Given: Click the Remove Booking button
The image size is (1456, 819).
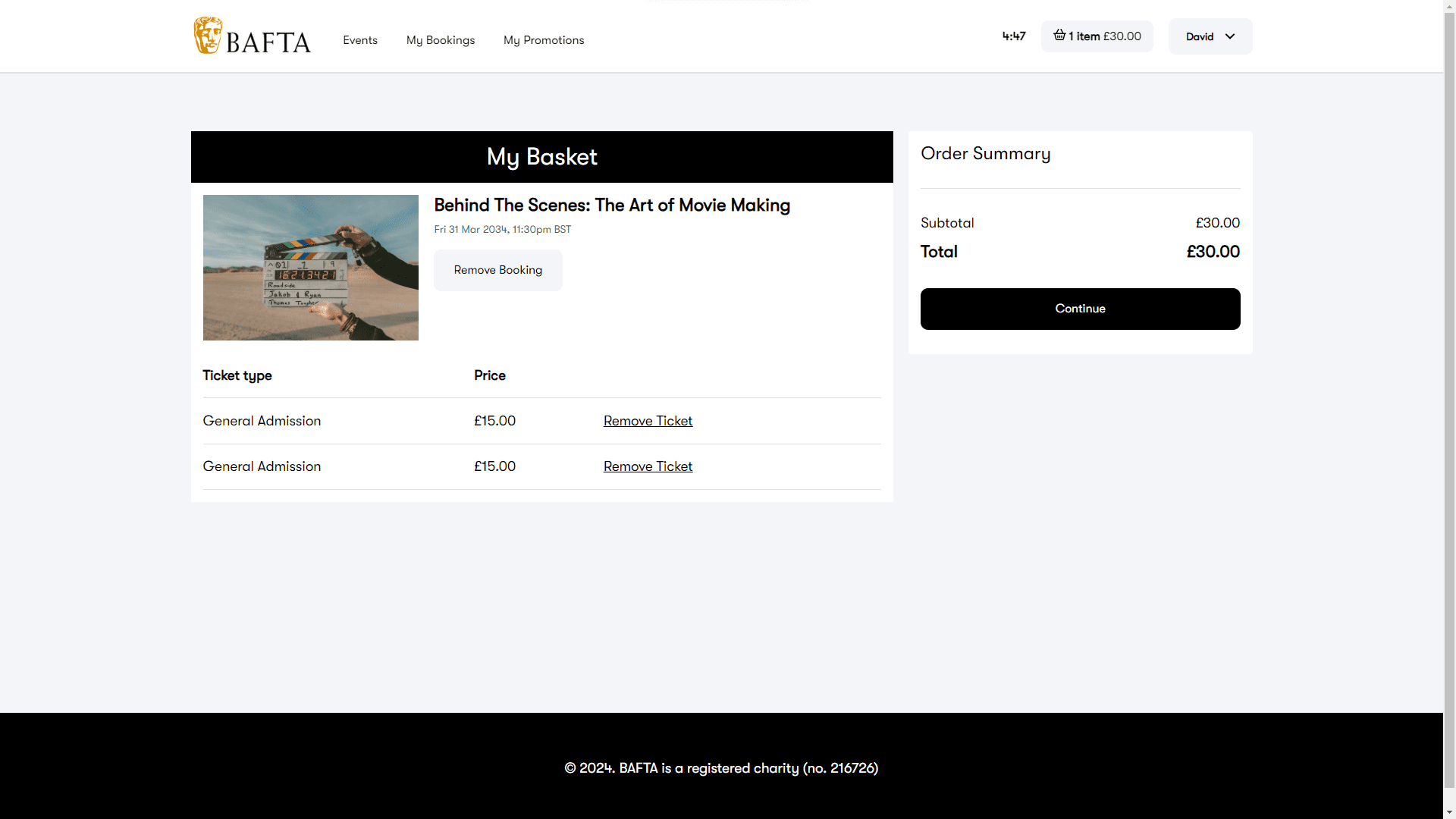Looking at the screenshot, I should point(498,270).
